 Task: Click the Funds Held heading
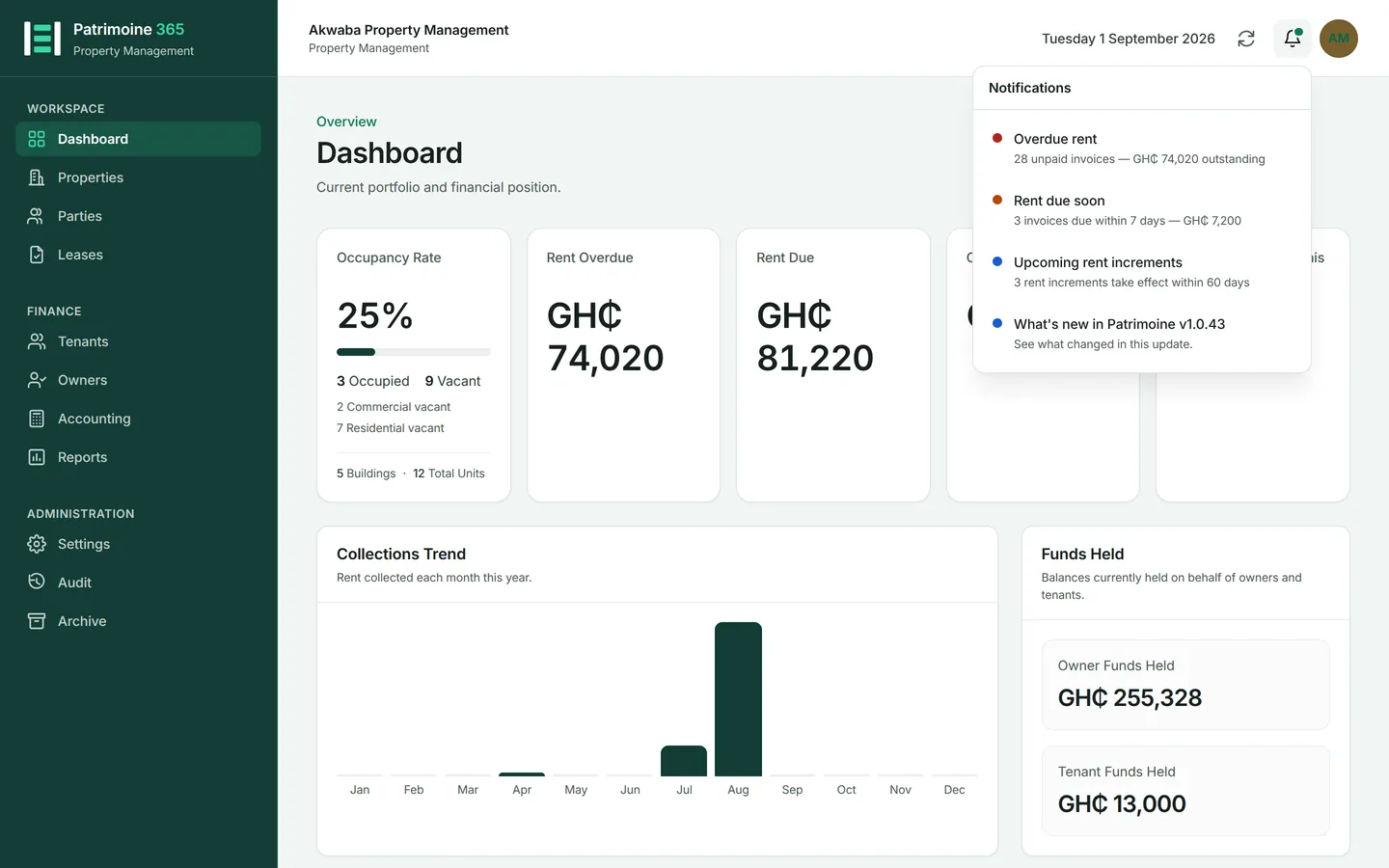[1082, 554]
